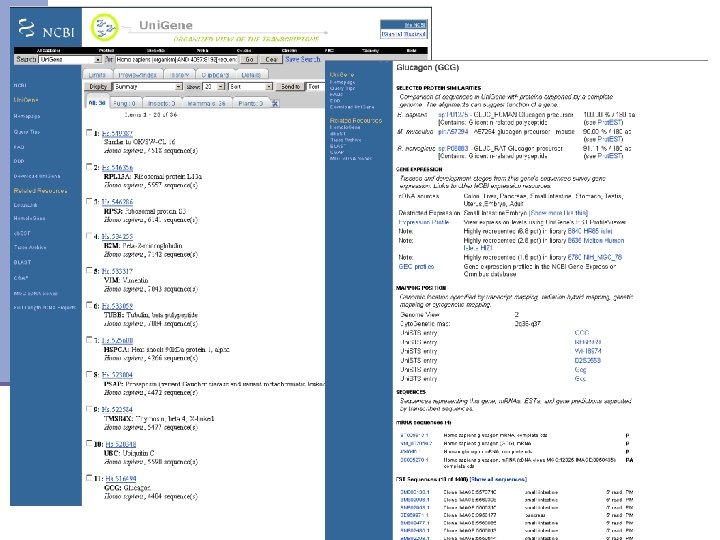Click the Send to button

[x=290, y=86]
